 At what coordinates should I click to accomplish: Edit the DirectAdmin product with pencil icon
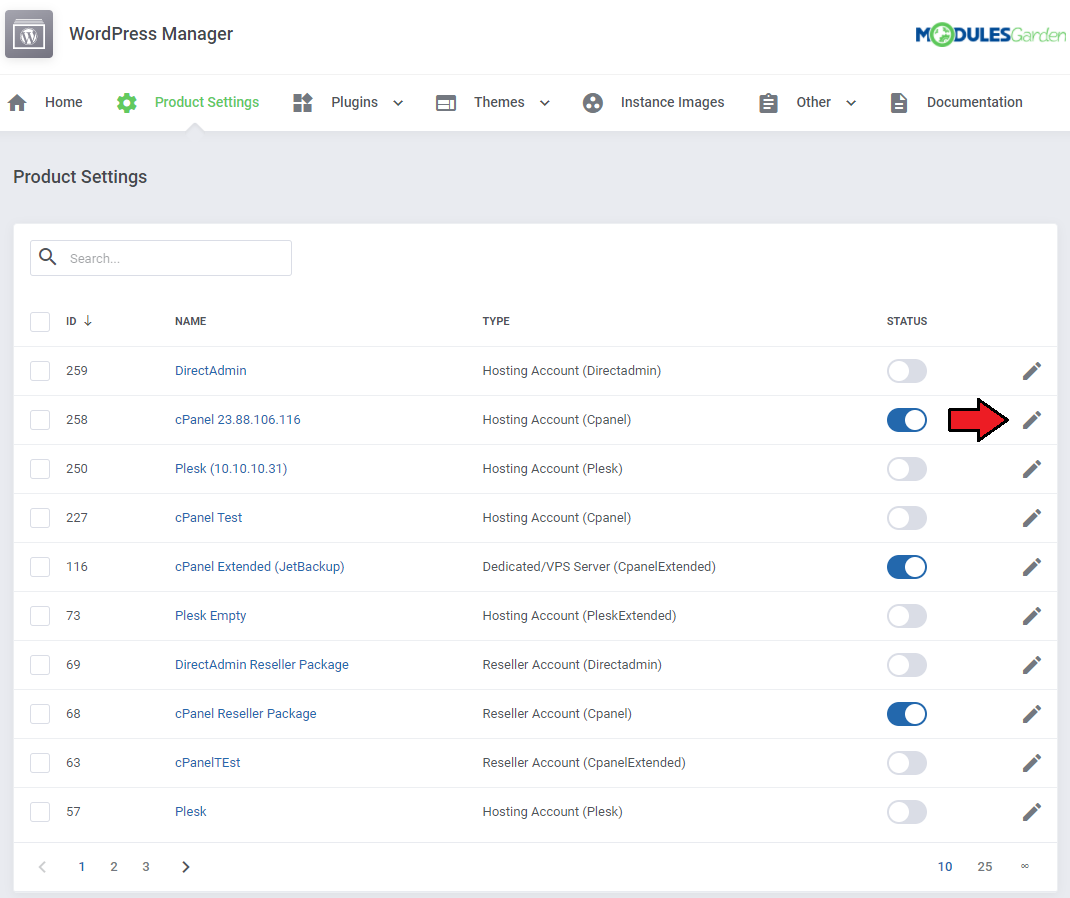1032,371
